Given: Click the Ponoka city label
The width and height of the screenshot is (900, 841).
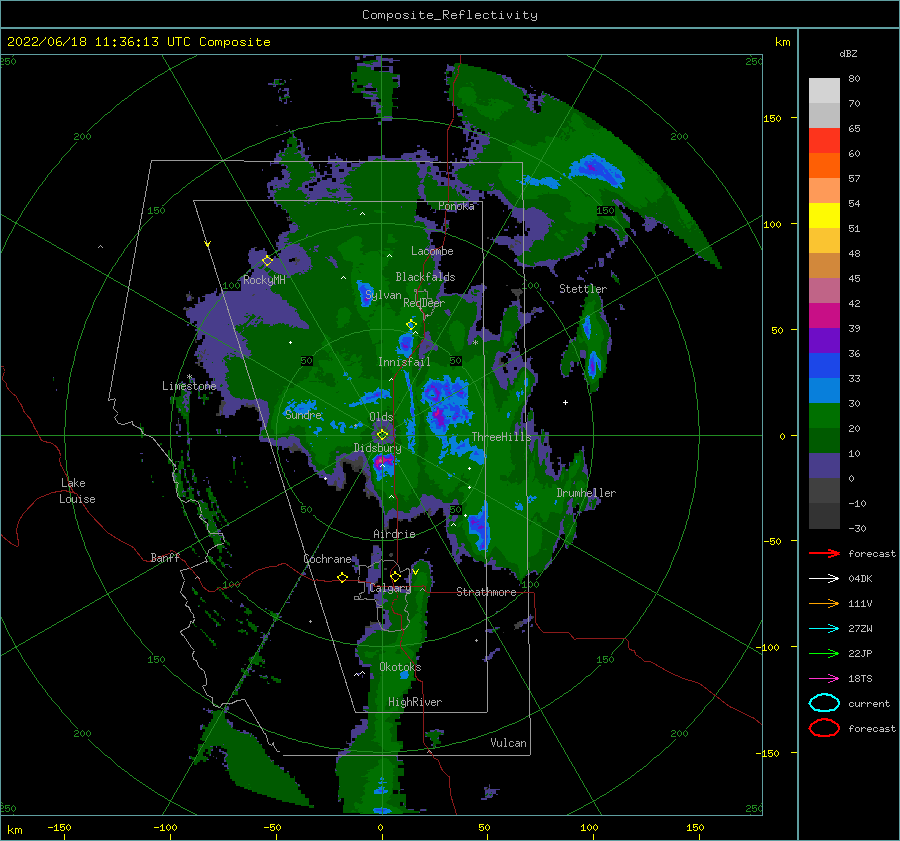Looking at the screenshot, I should (456, 206).
